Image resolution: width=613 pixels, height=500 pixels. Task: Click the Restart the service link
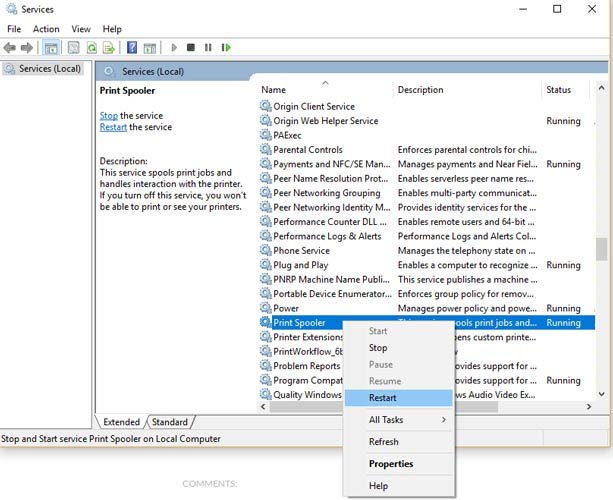point(113,127)
